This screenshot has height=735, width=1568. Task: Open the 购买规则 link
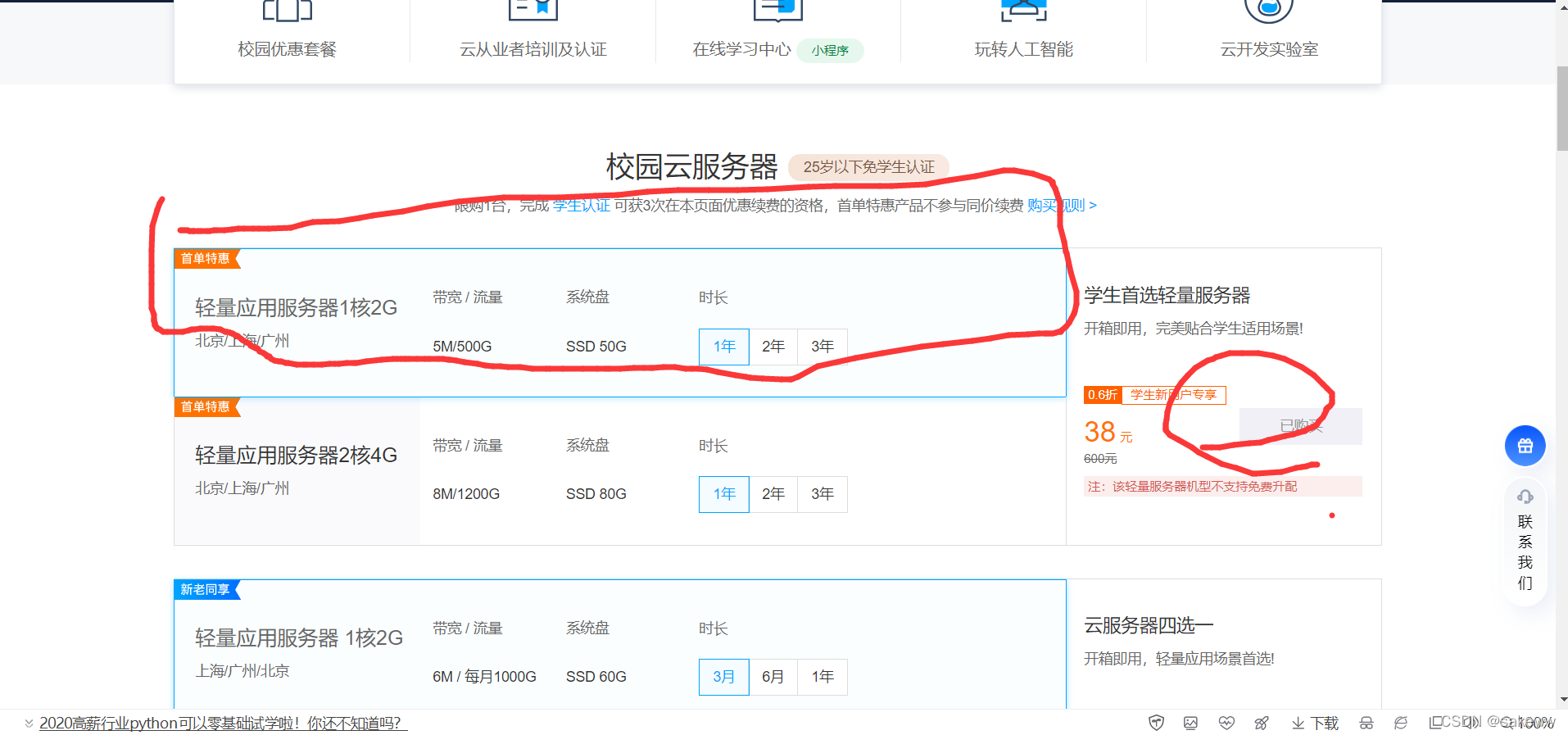pos(1062,206)
